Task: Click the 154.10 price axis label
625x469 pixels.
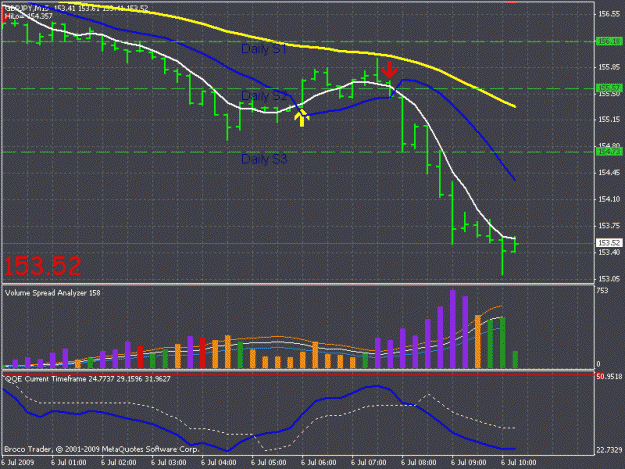Action: [609, 199]
